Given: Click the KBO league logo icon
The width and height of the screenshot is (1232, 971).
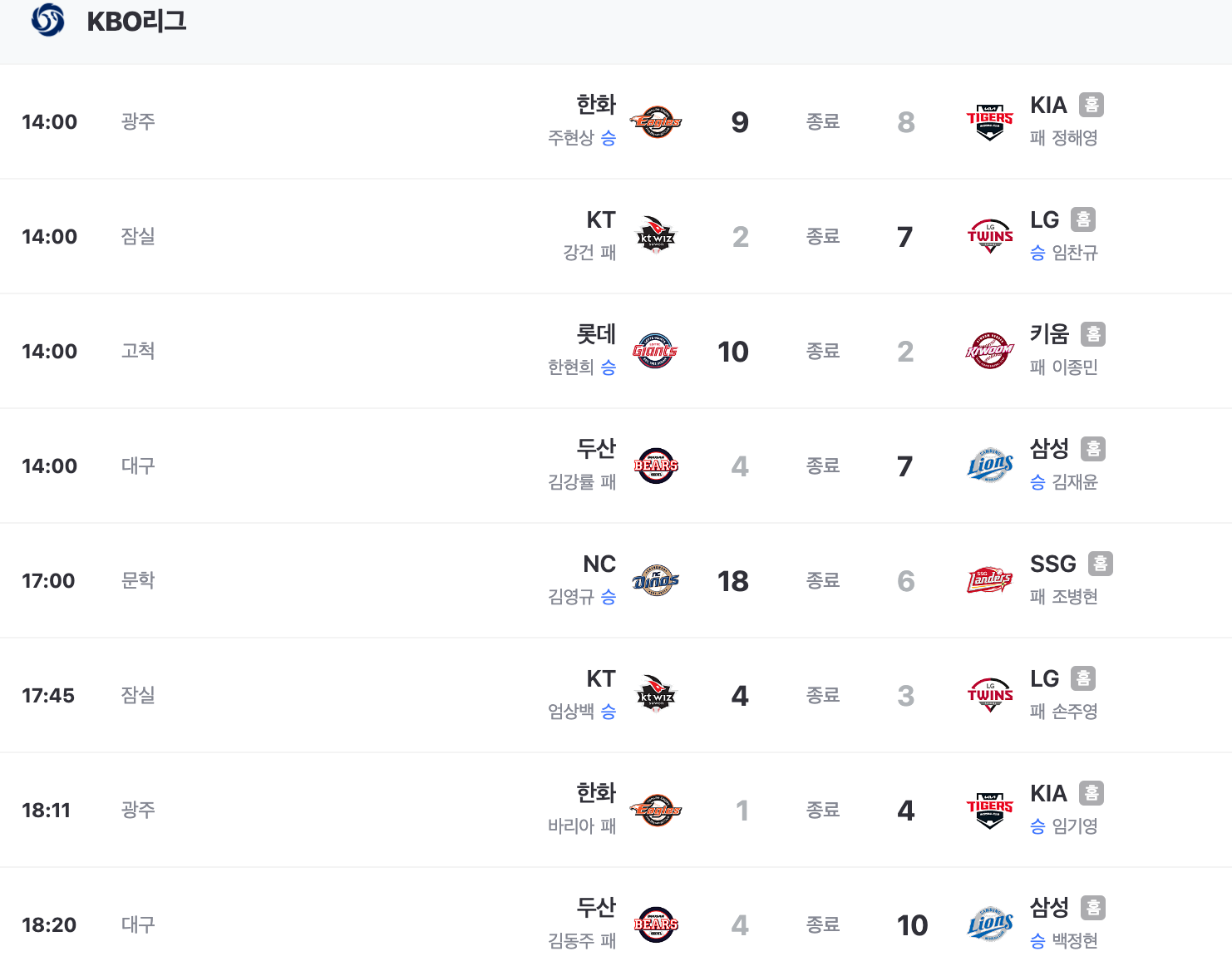Looking at the screenshot, I should click(47, 20).
